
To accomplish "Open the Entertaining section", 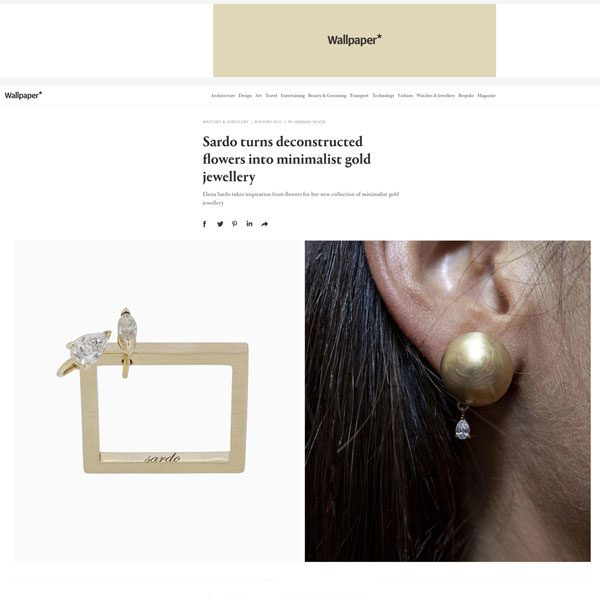I will pyautogui.click(x=293, y=96).
